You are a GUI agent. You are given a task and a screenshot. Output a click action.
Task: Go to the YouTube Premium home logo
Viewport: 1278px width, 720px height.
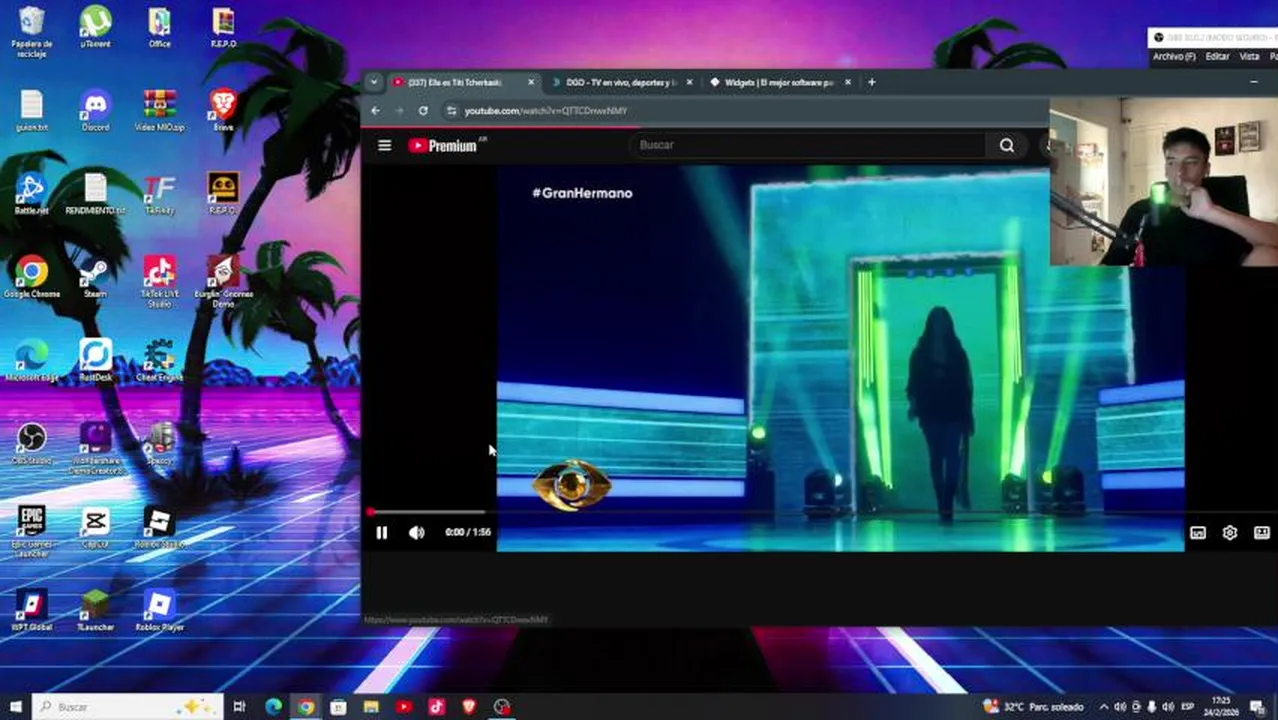click(x=444, y=145)
